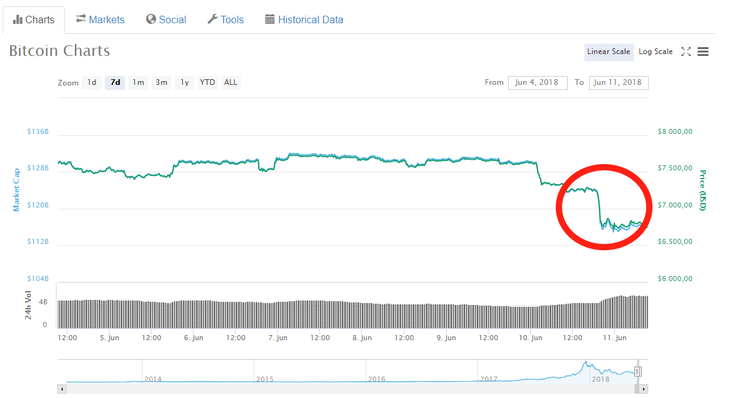Click the globe icon beside Social

point(151,19)
